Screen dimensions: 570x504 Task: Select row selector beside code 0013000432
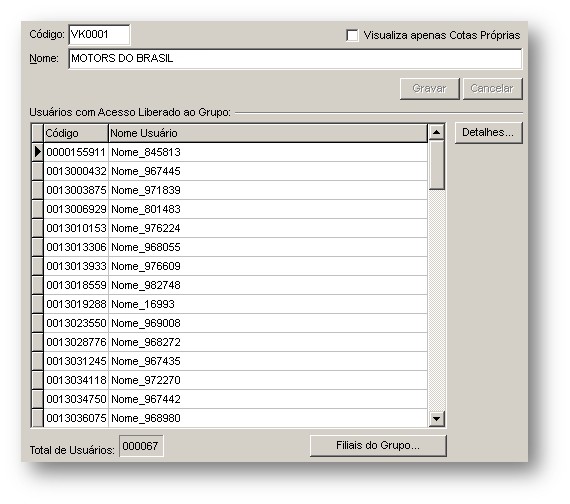pos(37,171)
